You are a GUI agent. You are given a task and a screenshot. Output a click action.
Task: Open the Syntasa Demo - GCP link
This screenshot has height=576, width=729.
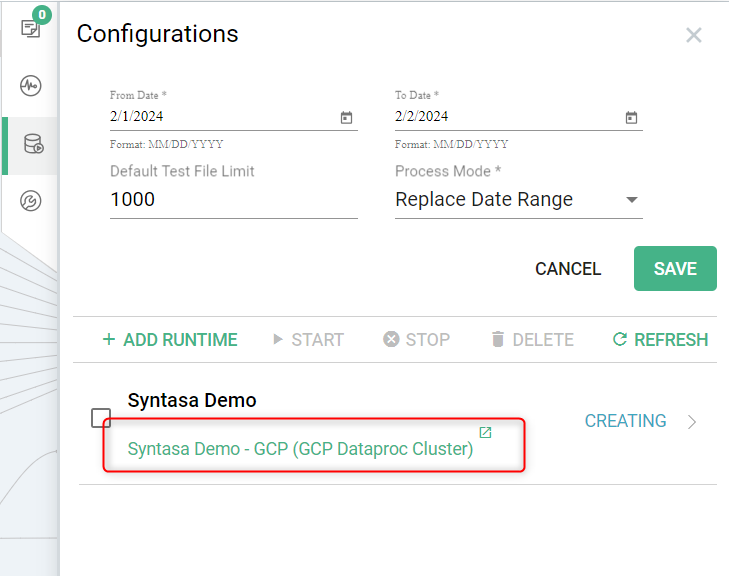300,449
